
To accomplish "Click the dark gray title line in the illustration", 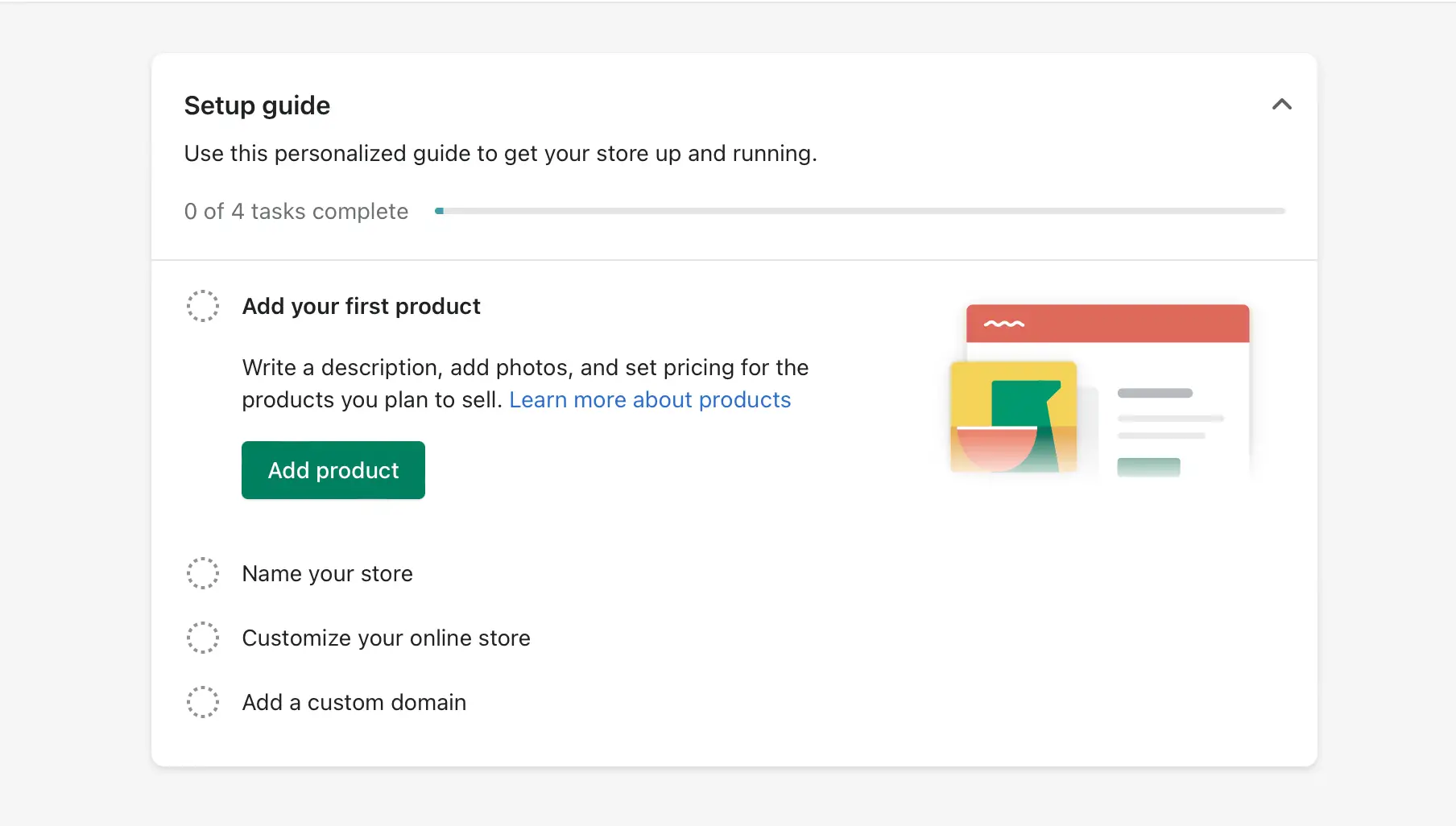I will click(x=1155, y=393).
